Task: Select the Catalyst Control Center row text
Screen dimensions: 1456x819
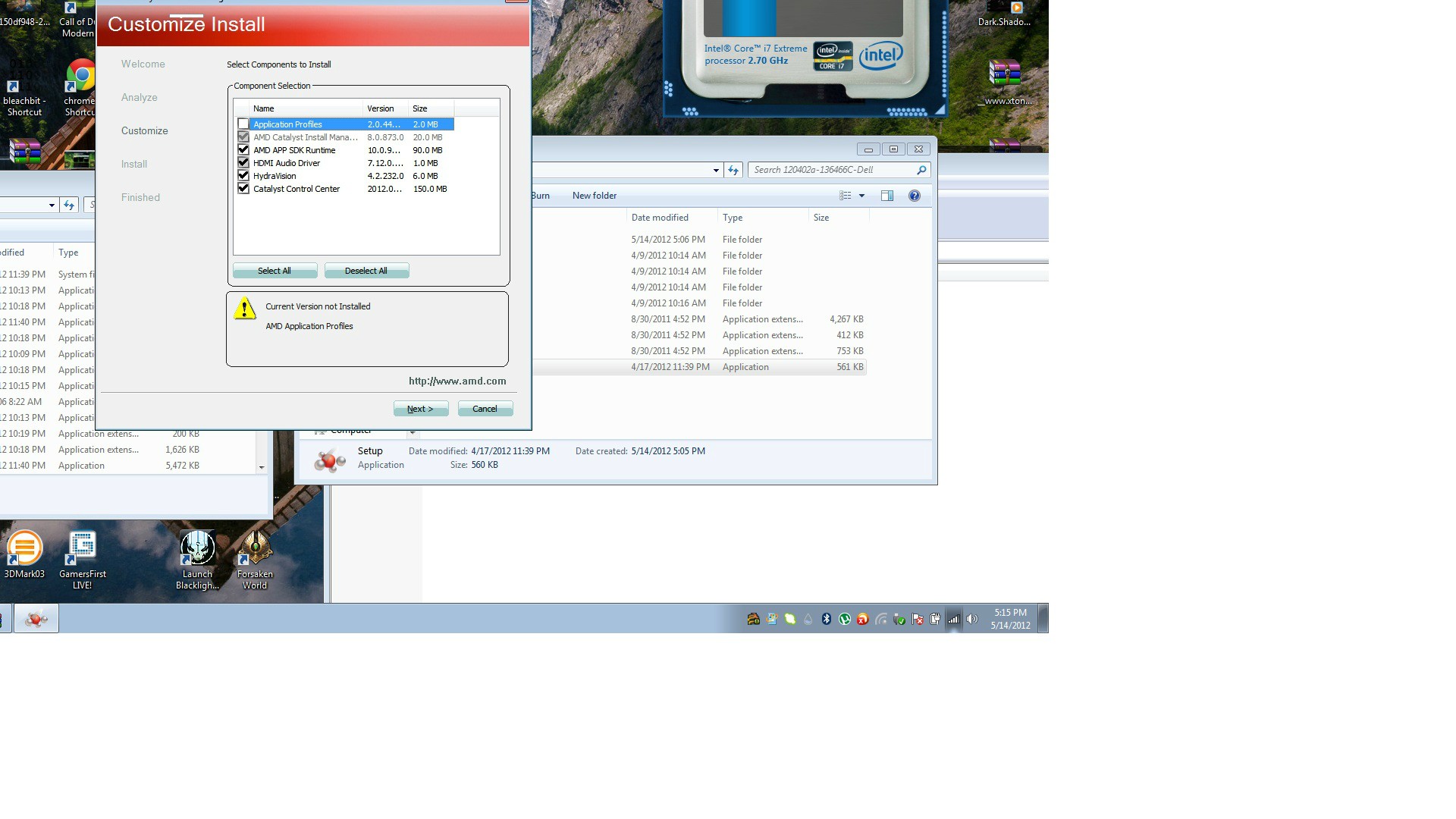Action: (x=297, y=189)
